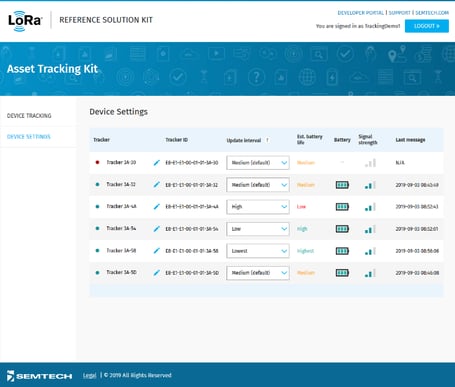Click the Tracker ID column header
Screen dimensions: 455x387
coord(177,140)
